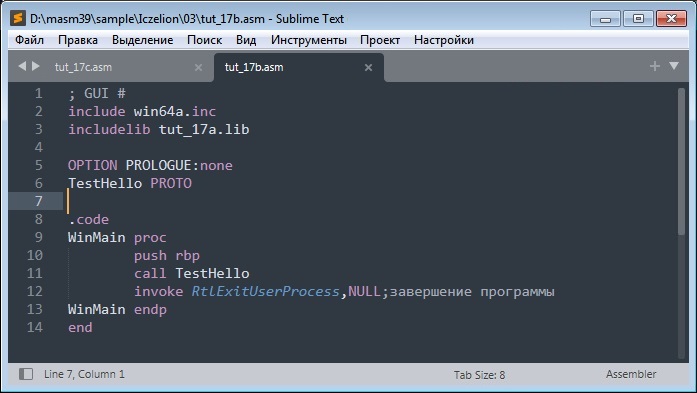Add a new tab with plus icon
697x393 pixels.
pyautogui.click(x=654, y=66)
